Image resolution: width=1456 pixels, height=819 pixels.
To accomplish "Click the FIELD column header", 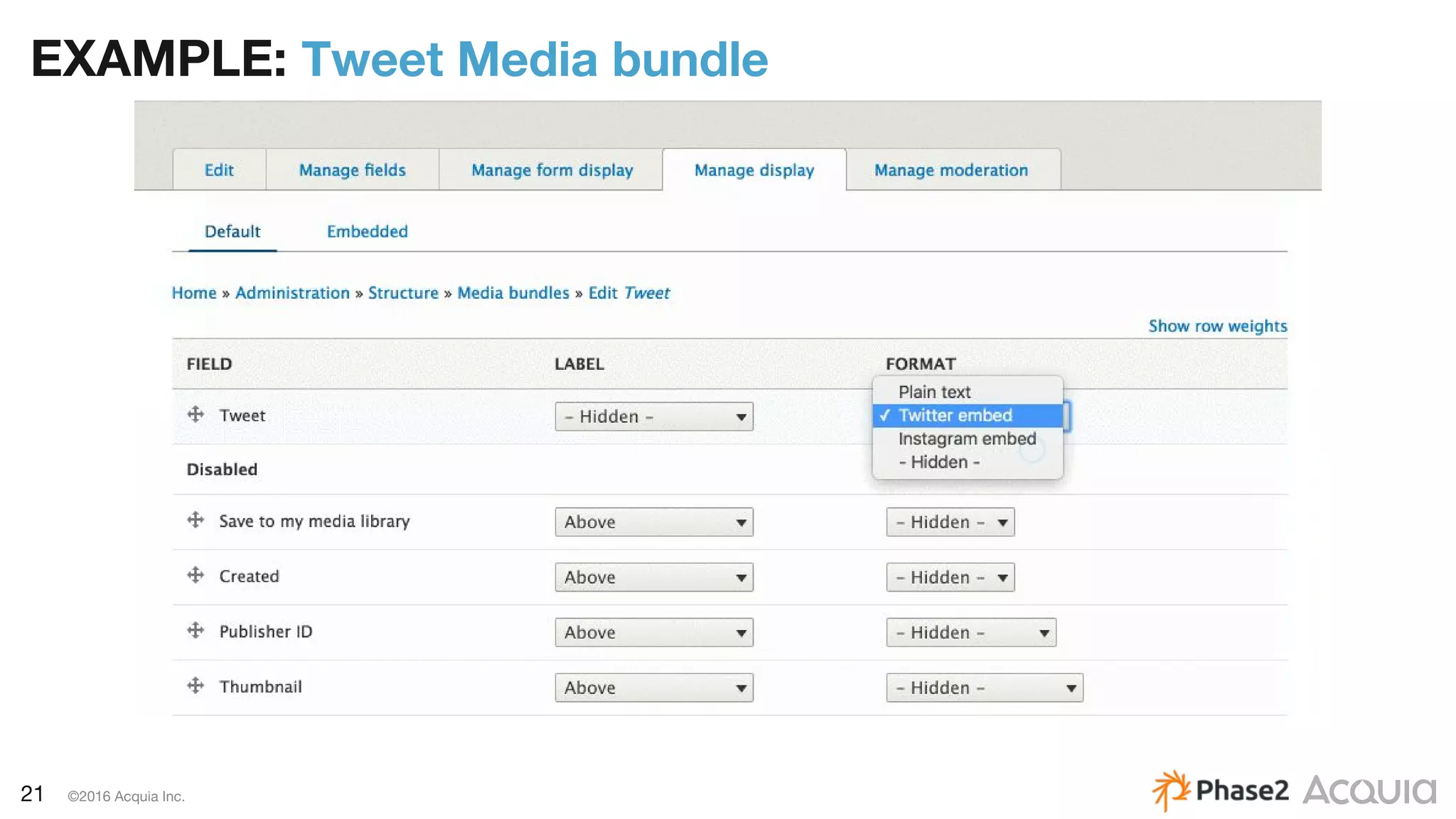I will 209,364.
